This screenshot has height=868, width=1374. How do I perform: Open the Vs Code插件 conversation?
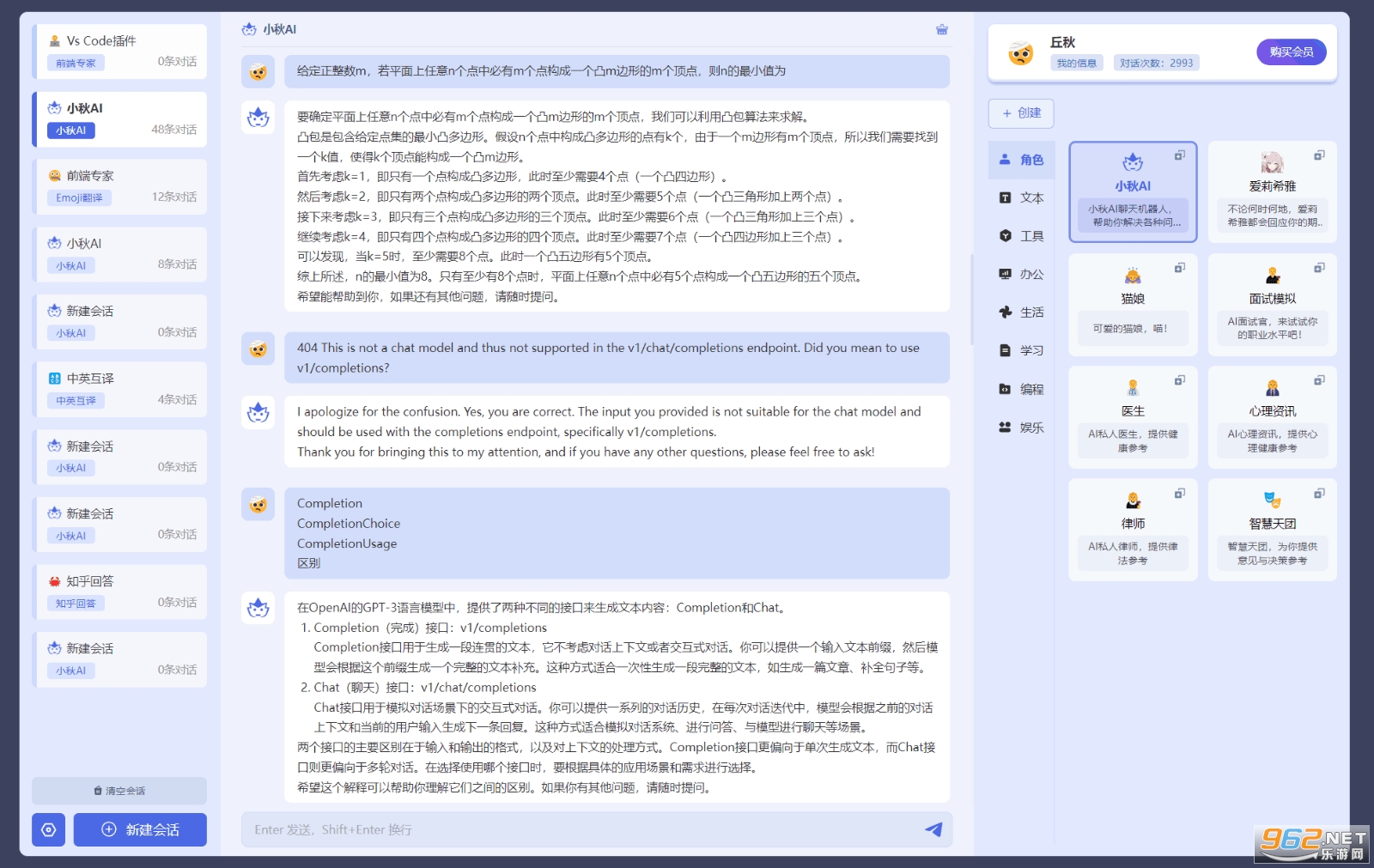(119, 51)
